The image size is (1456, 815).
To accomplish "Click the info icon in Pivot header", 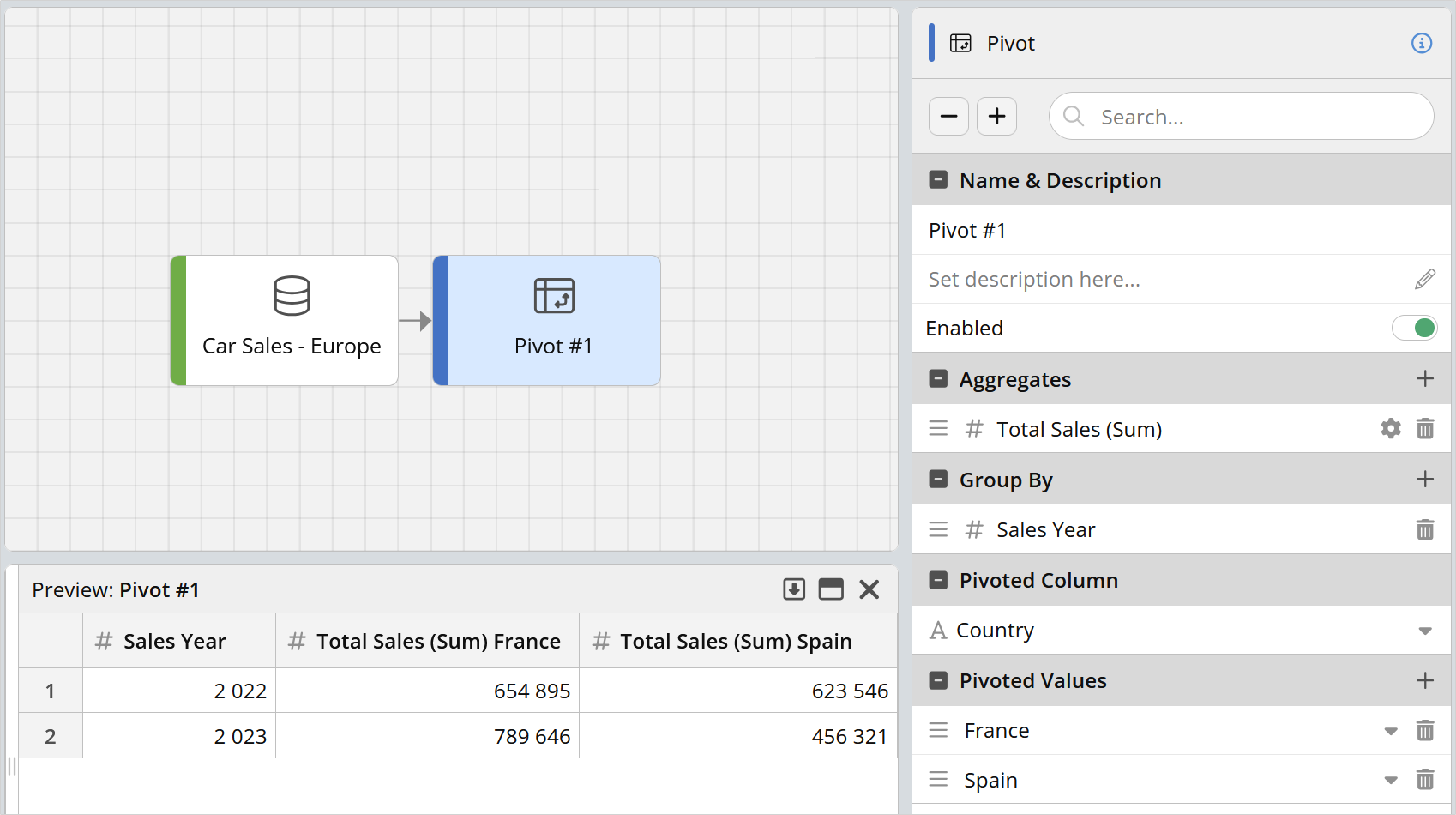I will (1421, 43).
